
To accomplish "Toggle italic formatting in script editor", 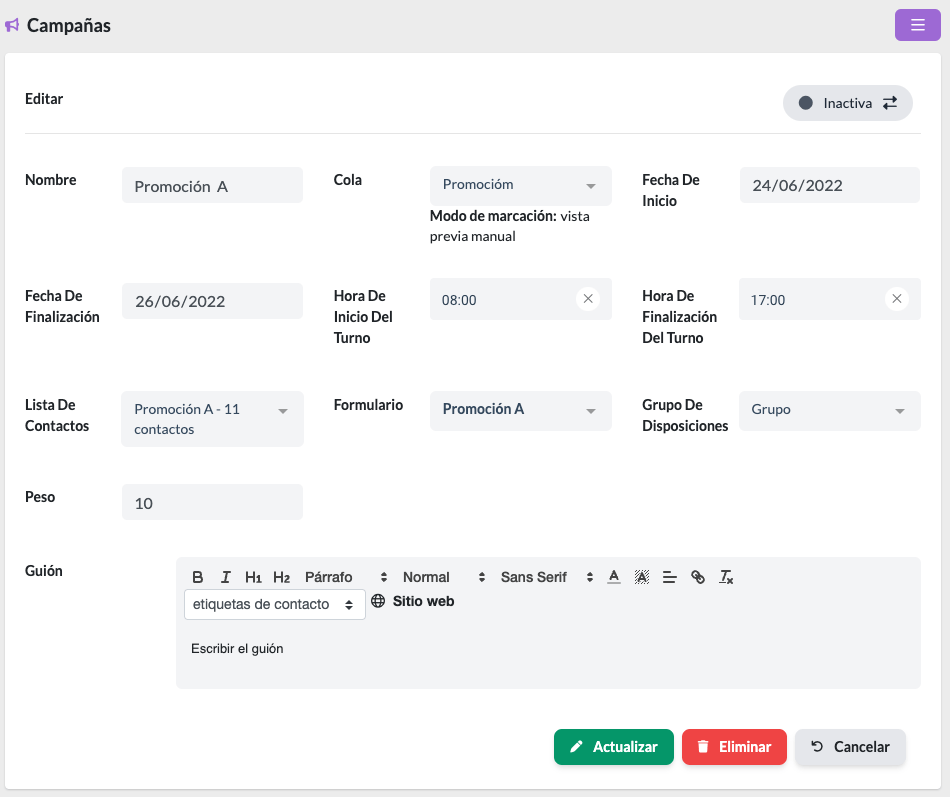I will [225, 577].
